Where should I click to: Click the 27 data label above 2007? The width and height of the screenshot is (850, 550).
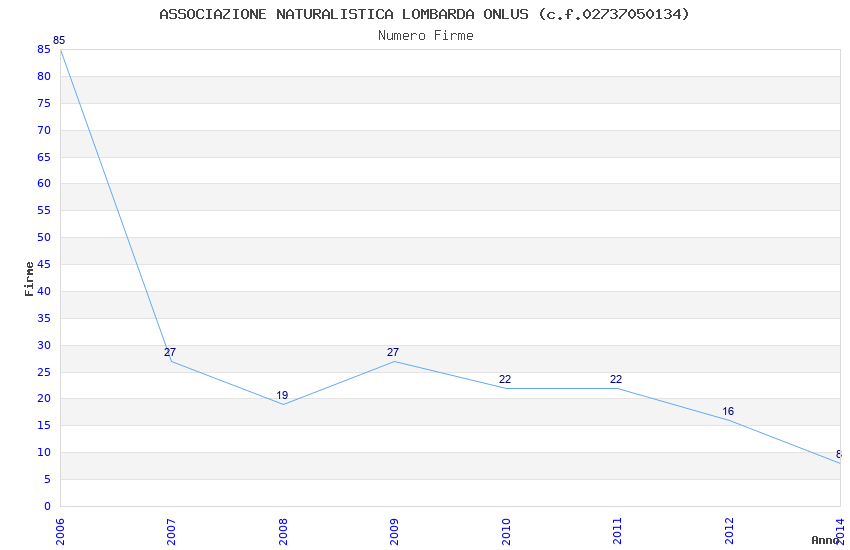[170, 352]
